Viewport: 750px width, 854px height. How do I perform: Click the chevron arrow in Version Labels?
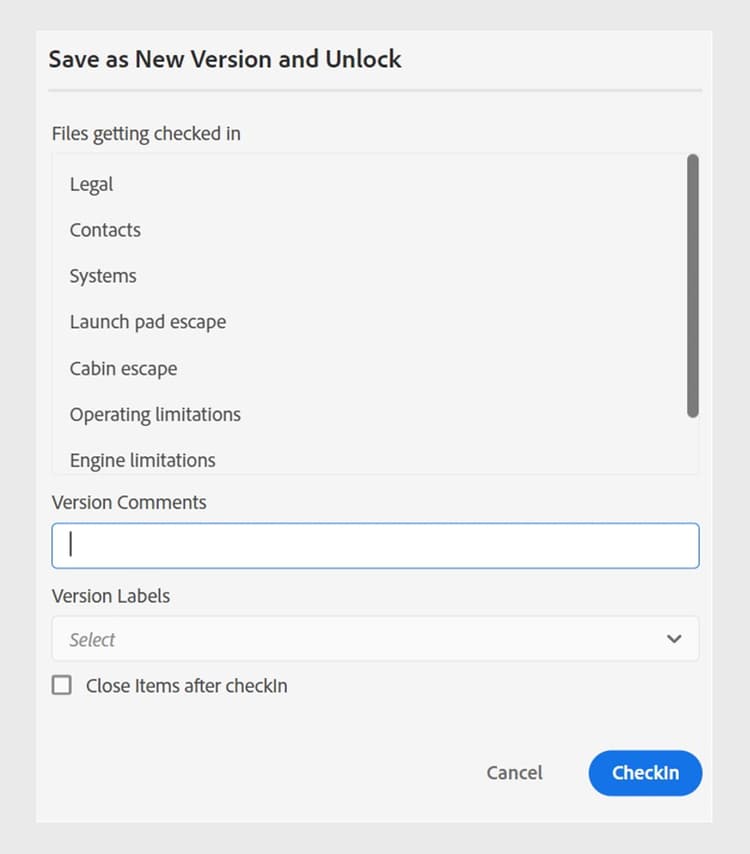coord(674,639)
